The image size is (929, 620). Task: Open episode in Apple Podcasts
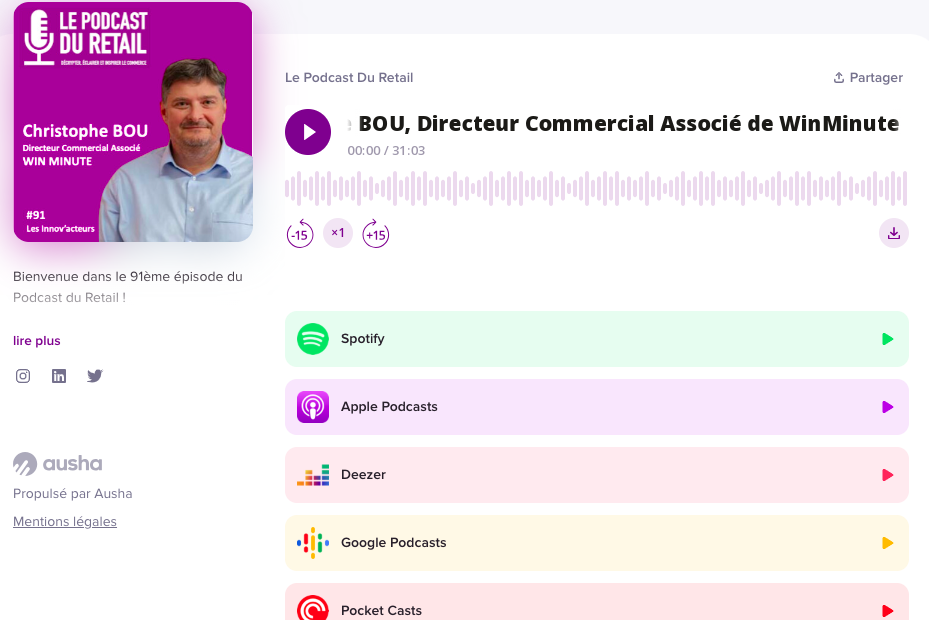coord(596,407)
